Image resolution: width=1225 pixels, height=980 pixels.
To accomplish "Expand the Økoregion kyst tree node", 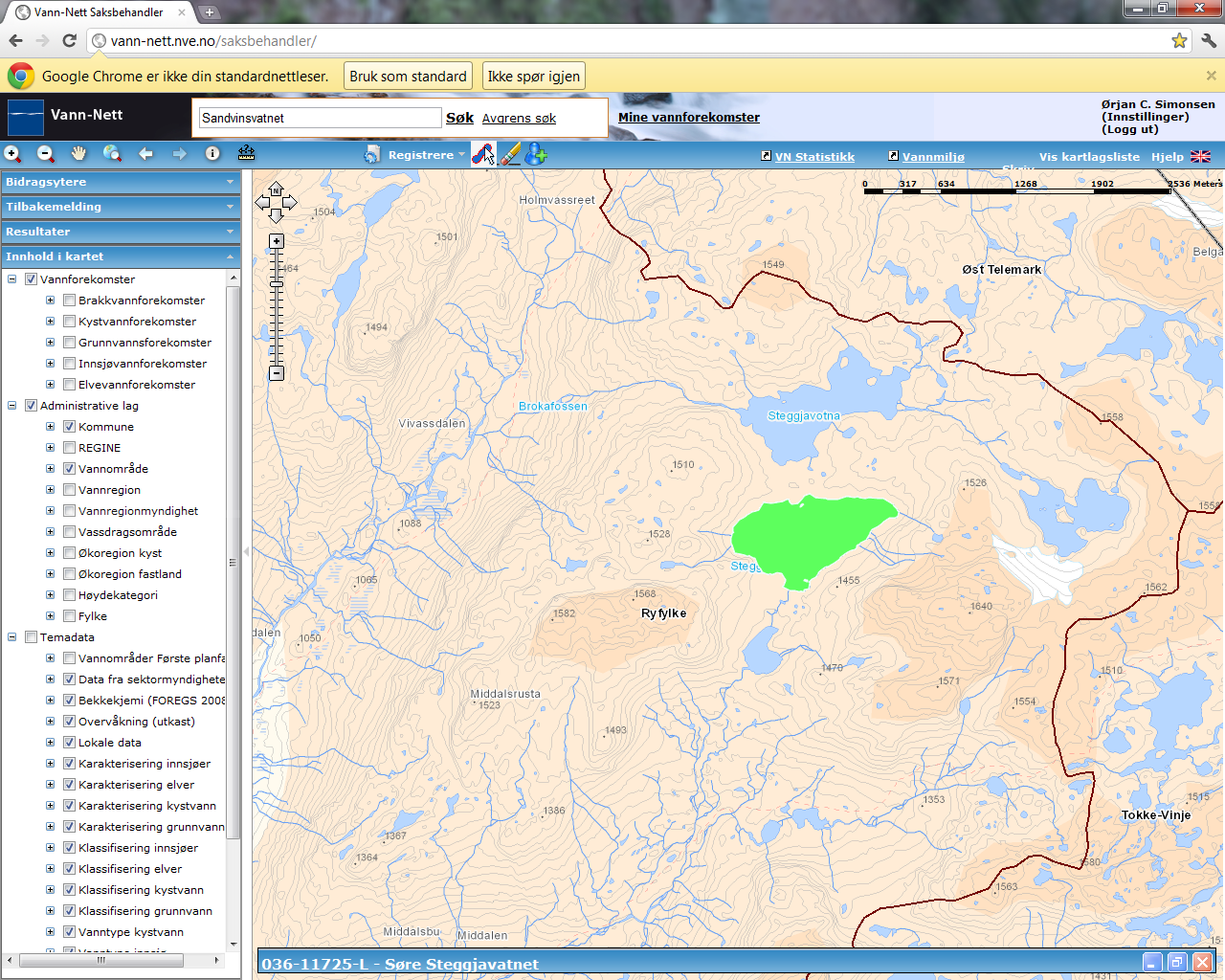I will [x=50, y=553].
